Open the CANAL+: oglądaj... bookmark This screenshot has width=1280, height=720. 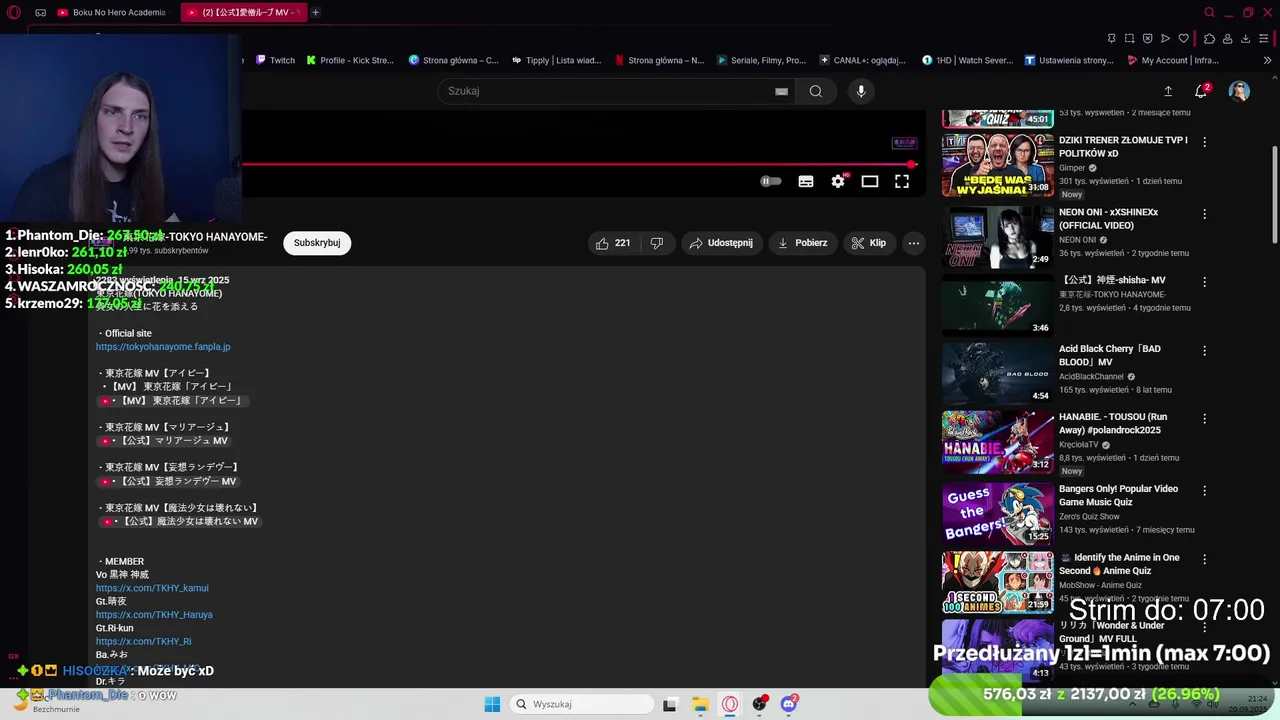[862, 60]
